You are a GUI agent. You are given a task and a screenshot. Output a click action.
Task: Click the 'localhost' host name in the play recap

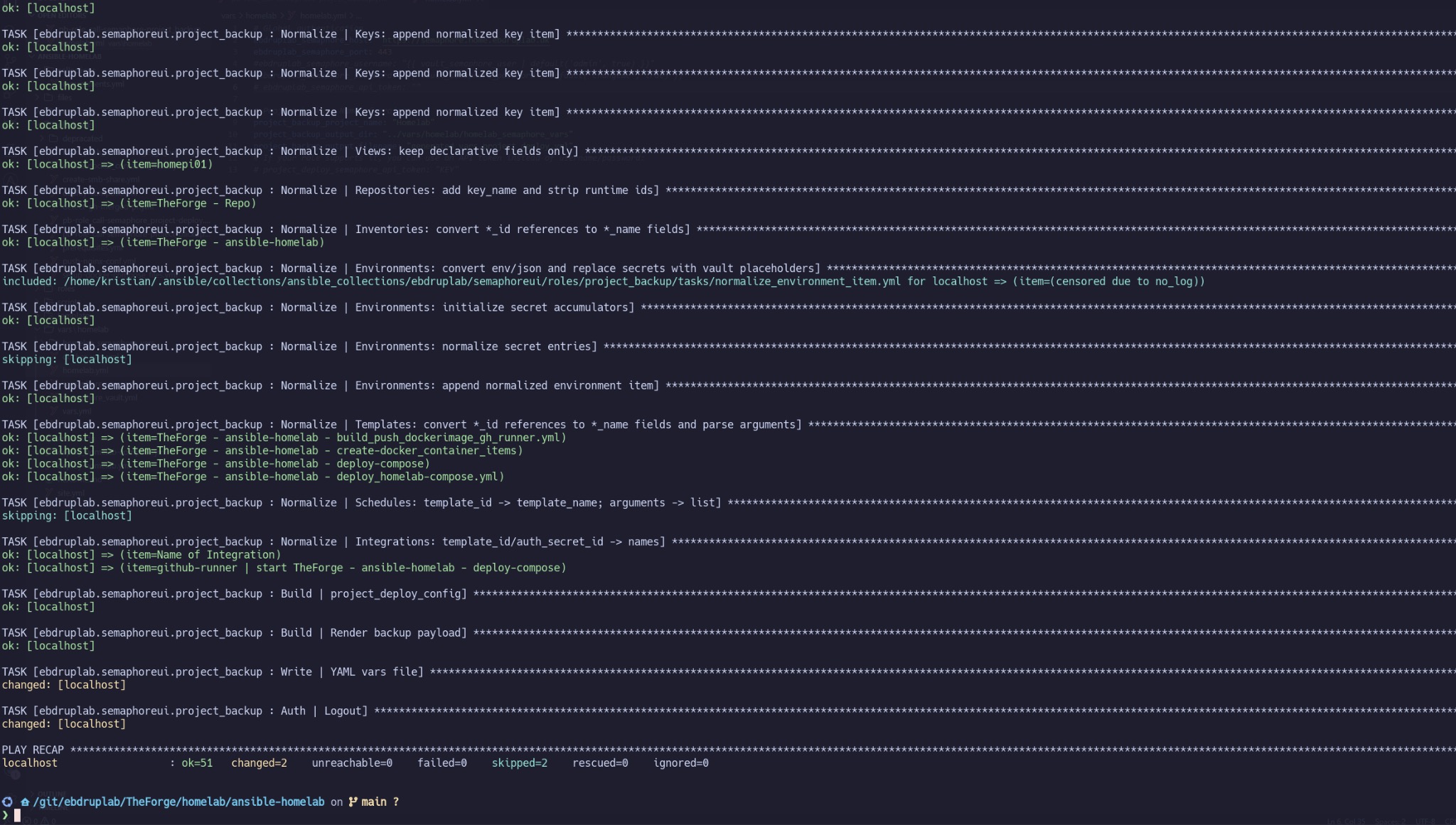[30, 762]
